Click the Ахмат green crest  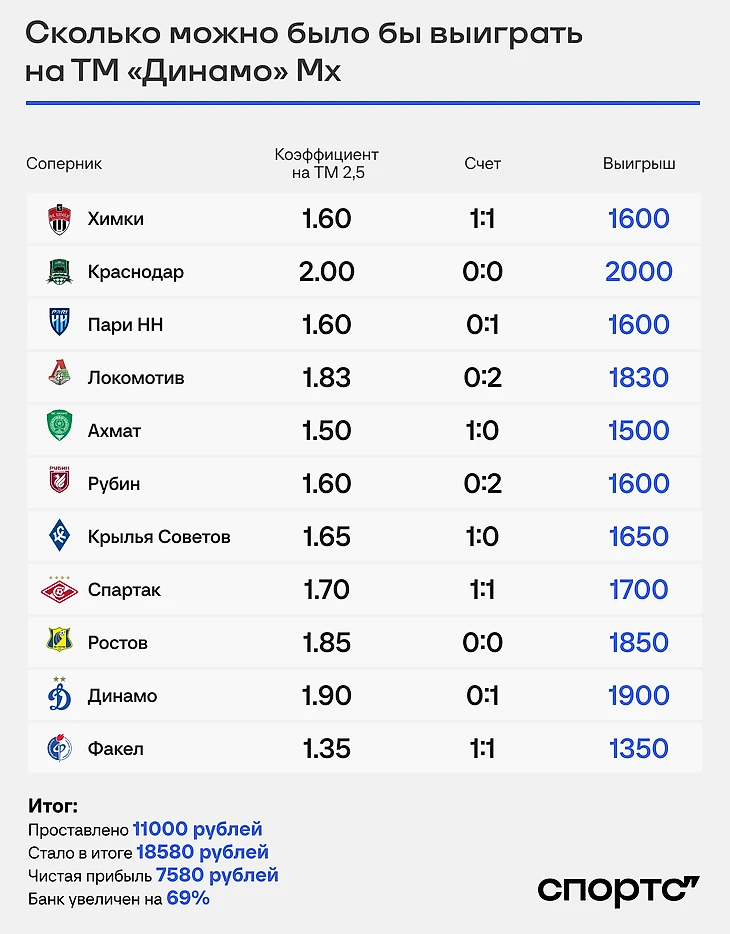coord(60,431)
